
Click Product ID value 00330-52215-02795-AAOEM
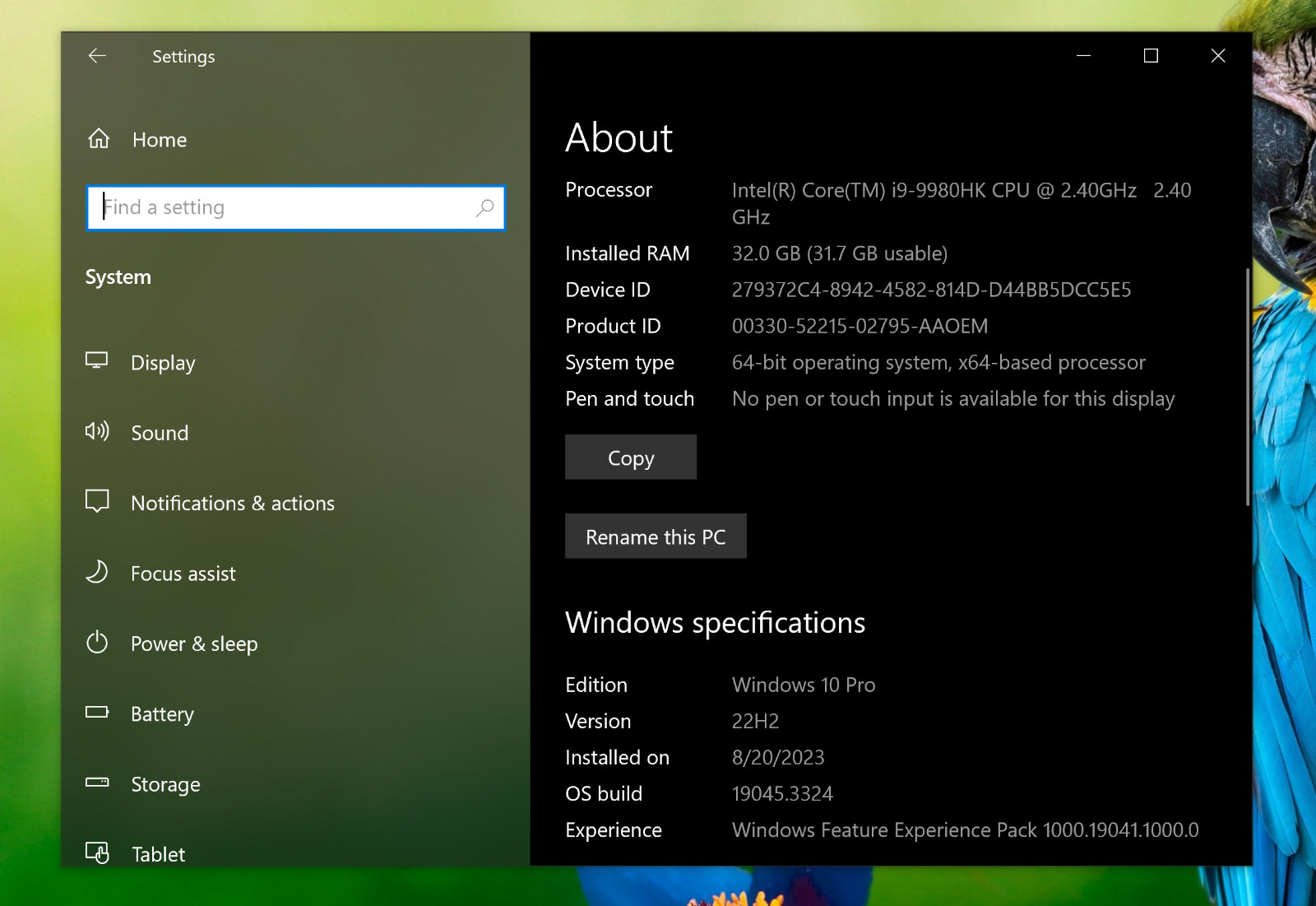tap(860, 326)
